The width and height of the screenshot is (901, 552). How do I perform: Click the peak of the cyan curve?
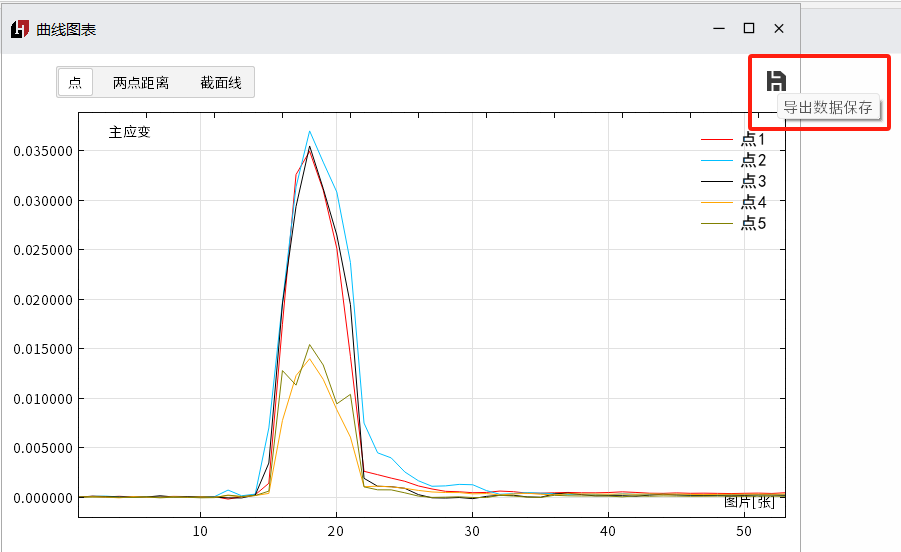click(x=310, y=131)
